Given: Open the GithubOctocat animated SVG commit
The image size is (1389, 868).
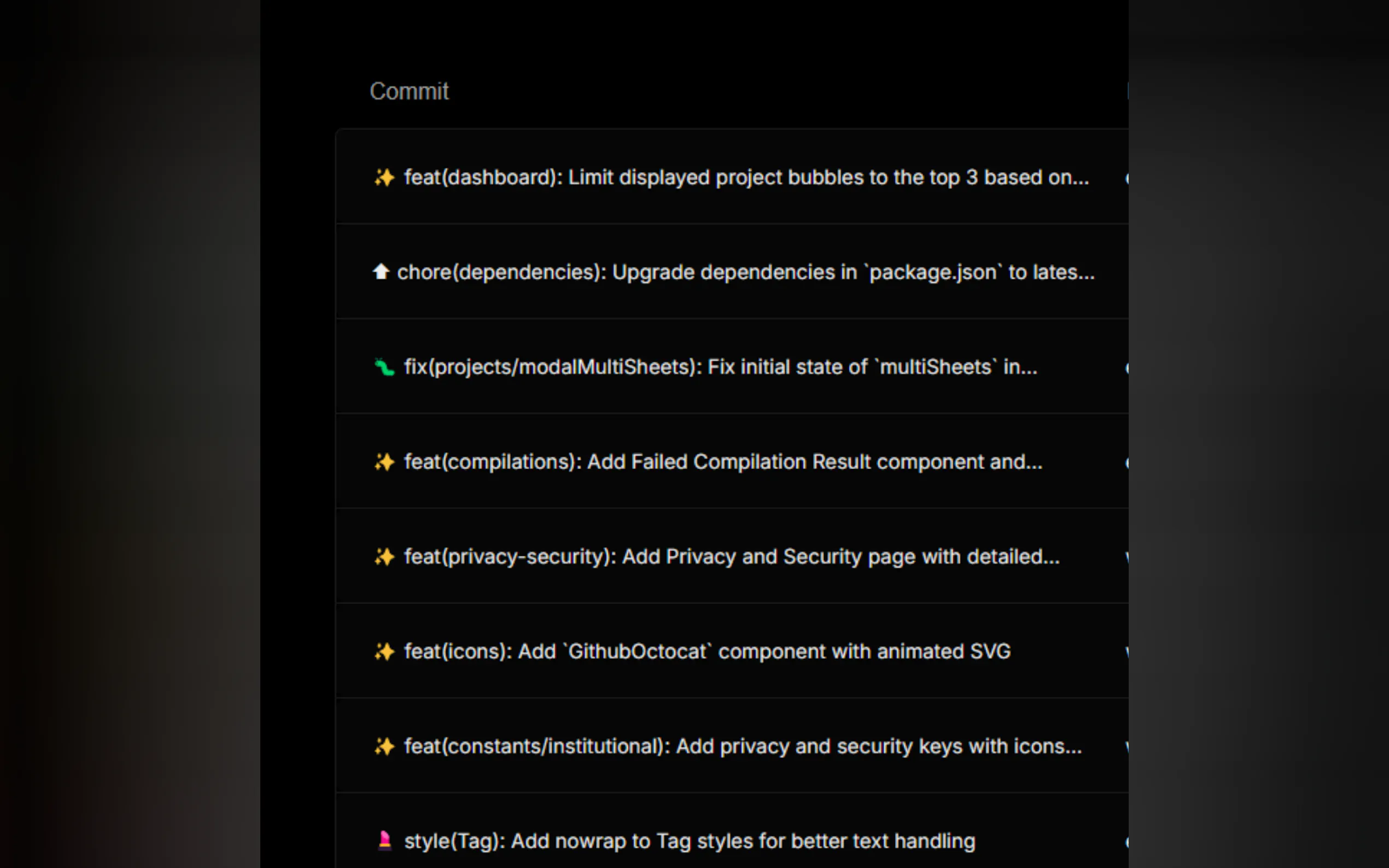Looking at the screenshot, I should 707,651.
